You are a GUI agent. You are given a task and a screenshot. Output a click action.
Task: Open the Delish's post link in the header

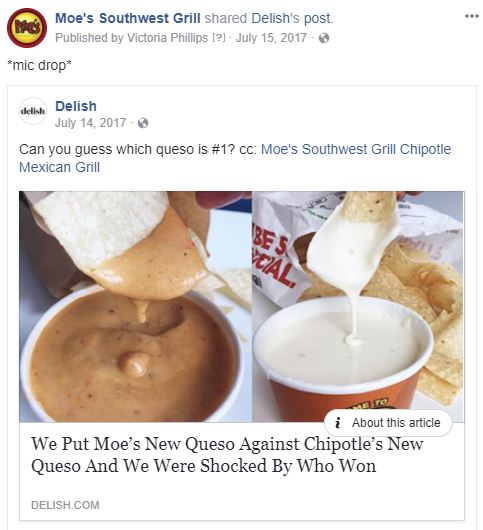(x=292, y=18)
